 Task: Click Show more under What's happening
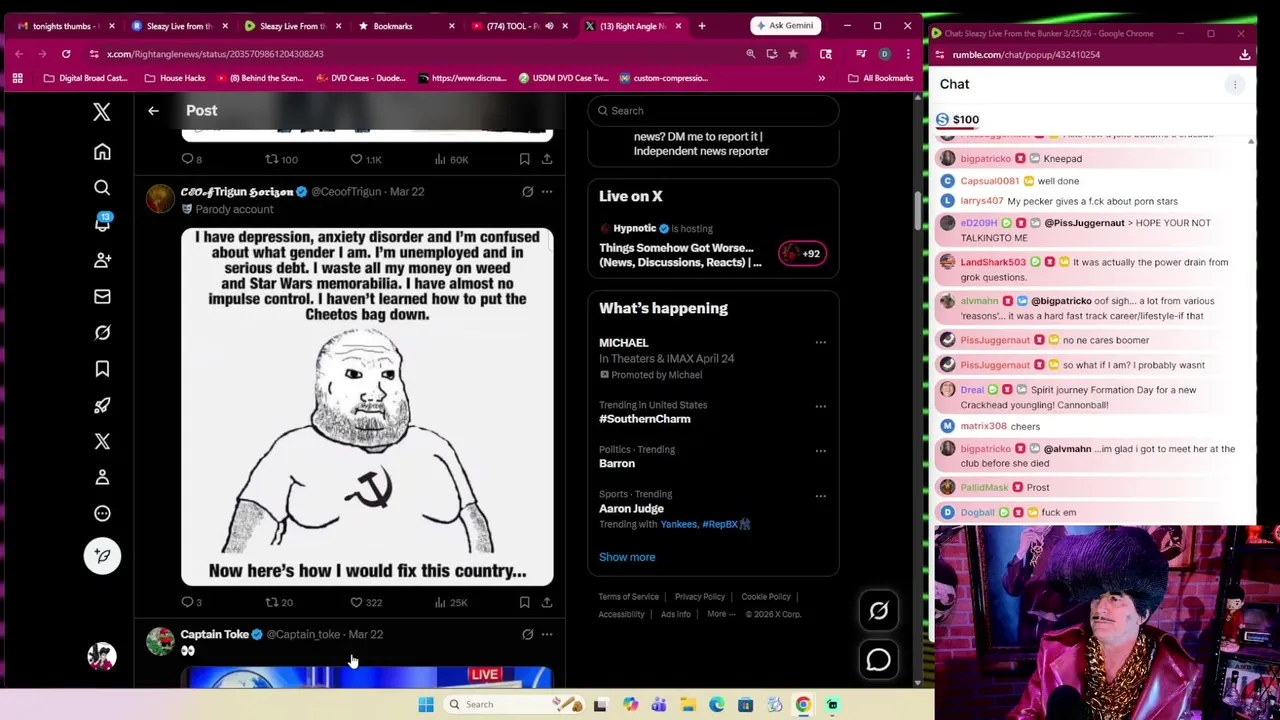click(627, 557)
